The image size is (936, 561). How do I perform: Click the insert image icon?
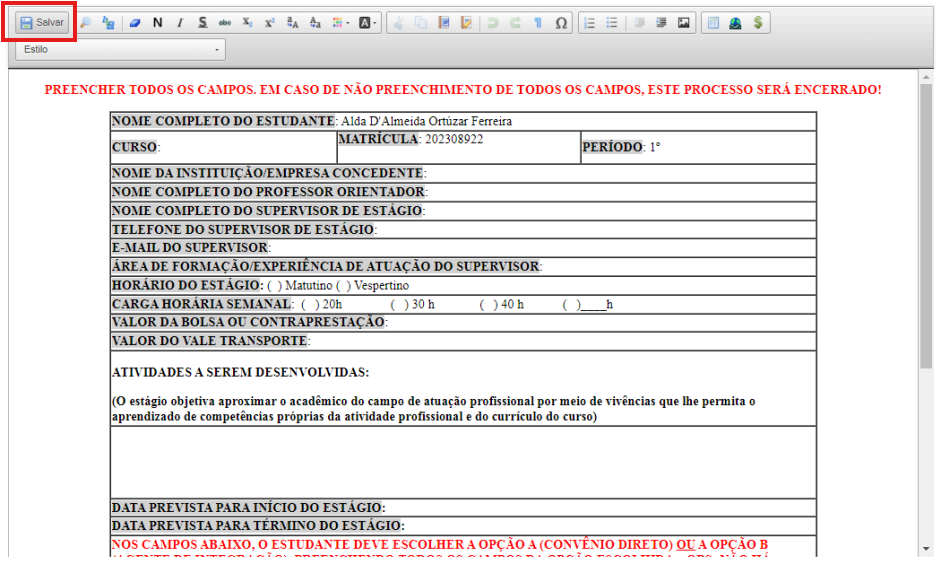[683, 23]
